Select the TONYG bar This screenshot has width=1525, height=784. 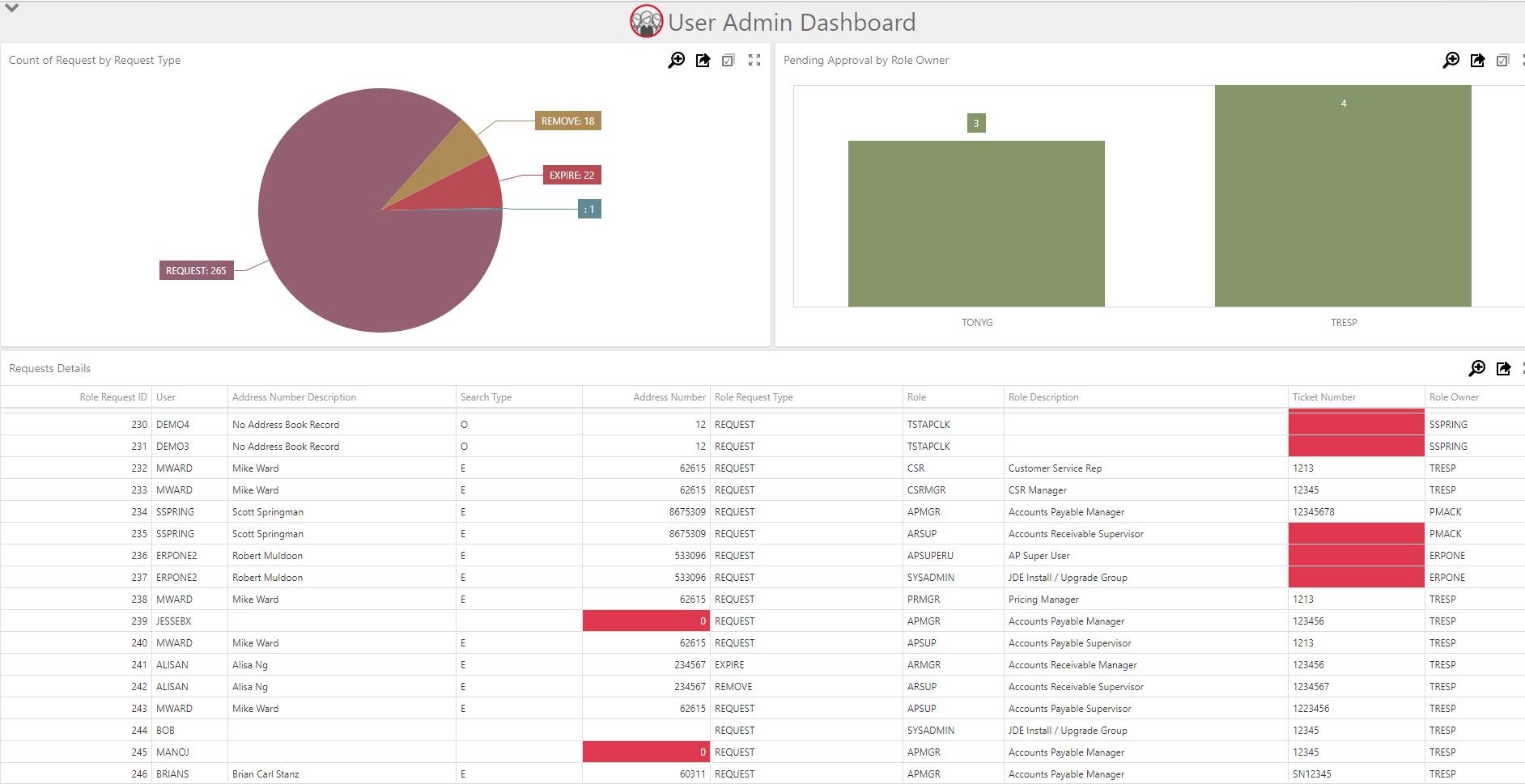[x=976, y=223]
